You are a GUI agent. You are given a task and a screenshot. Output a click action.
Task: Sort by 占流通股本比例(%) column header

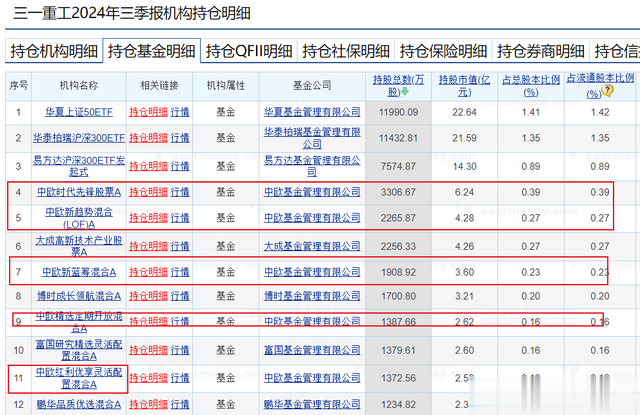click(x=600, y=85)
